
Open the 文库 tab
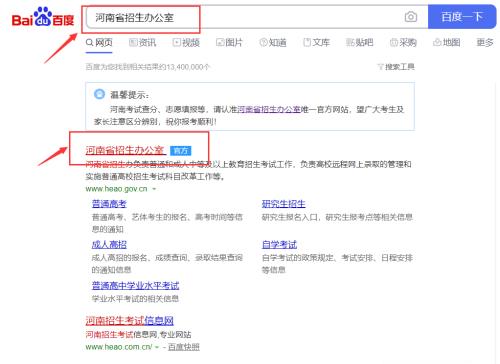click(x=316, y=42)
